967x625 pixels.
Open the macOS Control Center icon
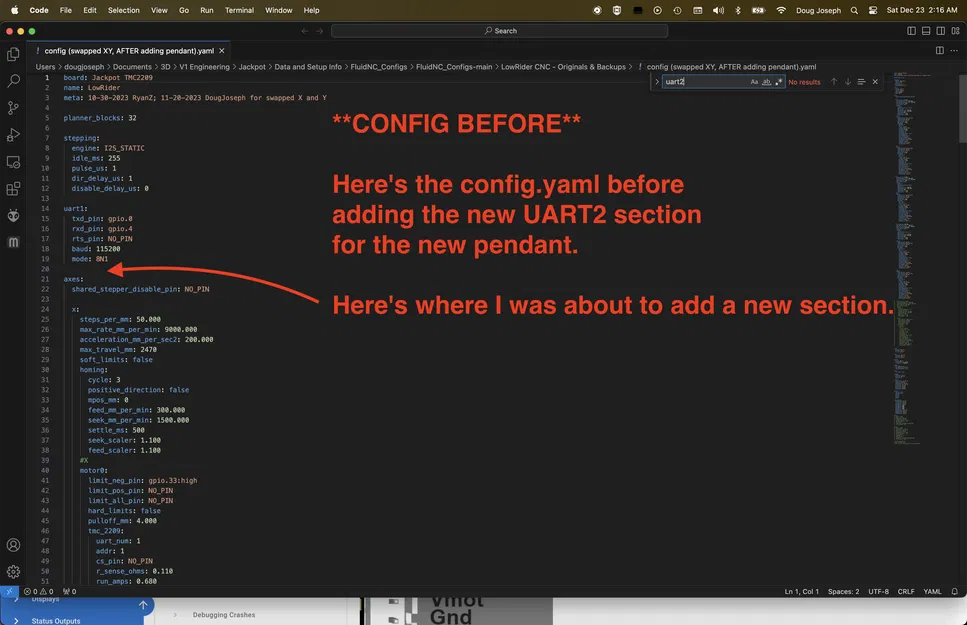873,10
